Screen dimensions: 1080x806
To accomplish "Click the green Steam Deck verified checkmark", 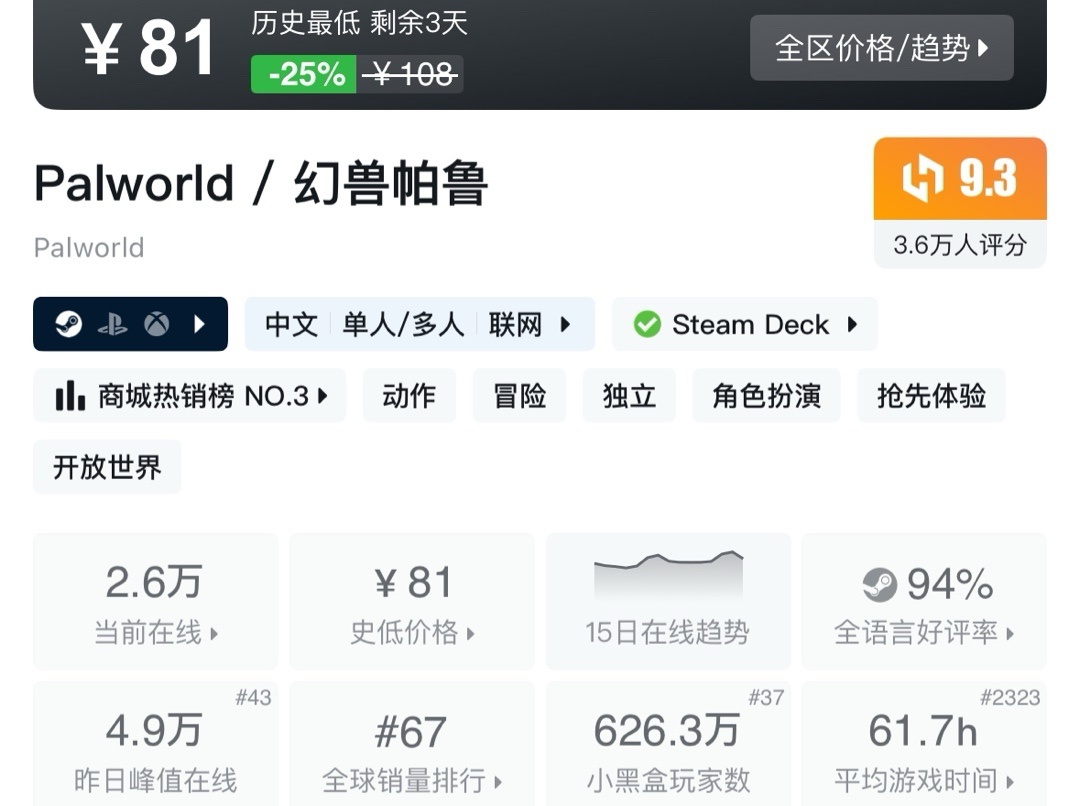I will [647, 324].
